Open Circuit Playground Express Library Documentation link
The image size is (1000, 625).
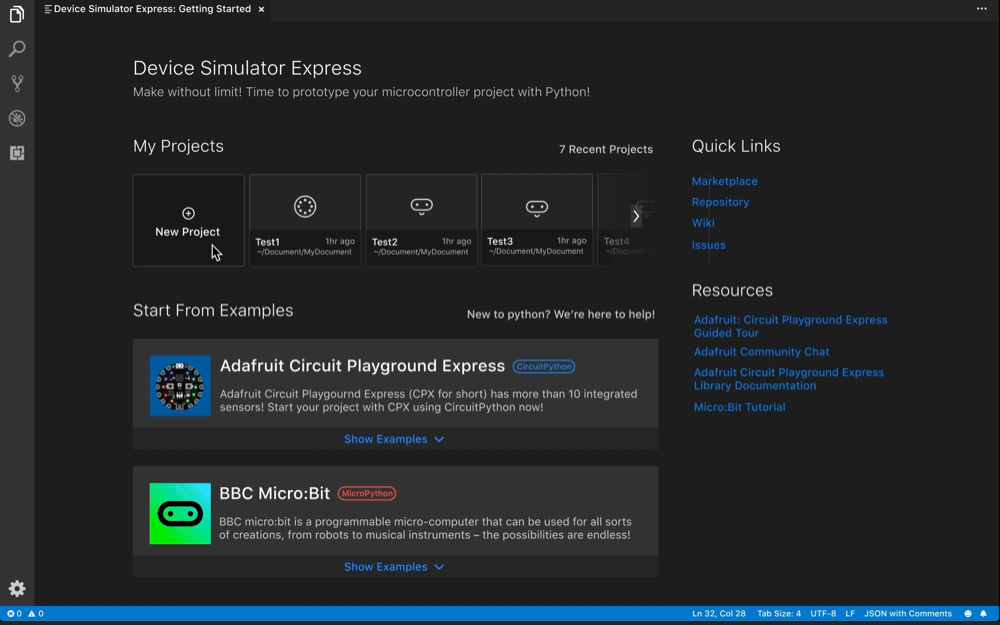789,379
